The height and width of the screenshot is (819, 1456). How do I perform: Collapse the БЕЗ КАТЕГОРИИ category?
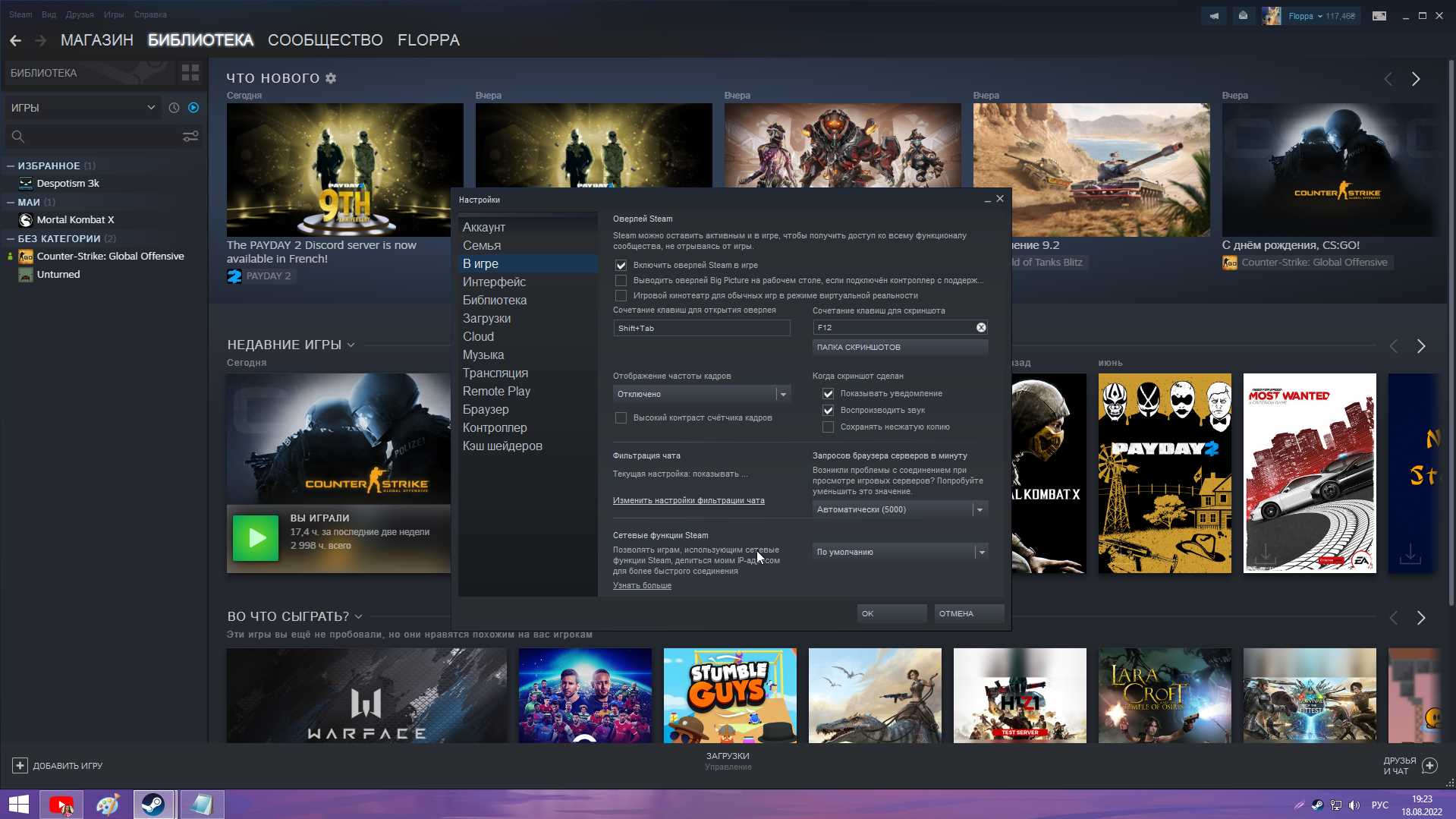(x=11, y=238)
